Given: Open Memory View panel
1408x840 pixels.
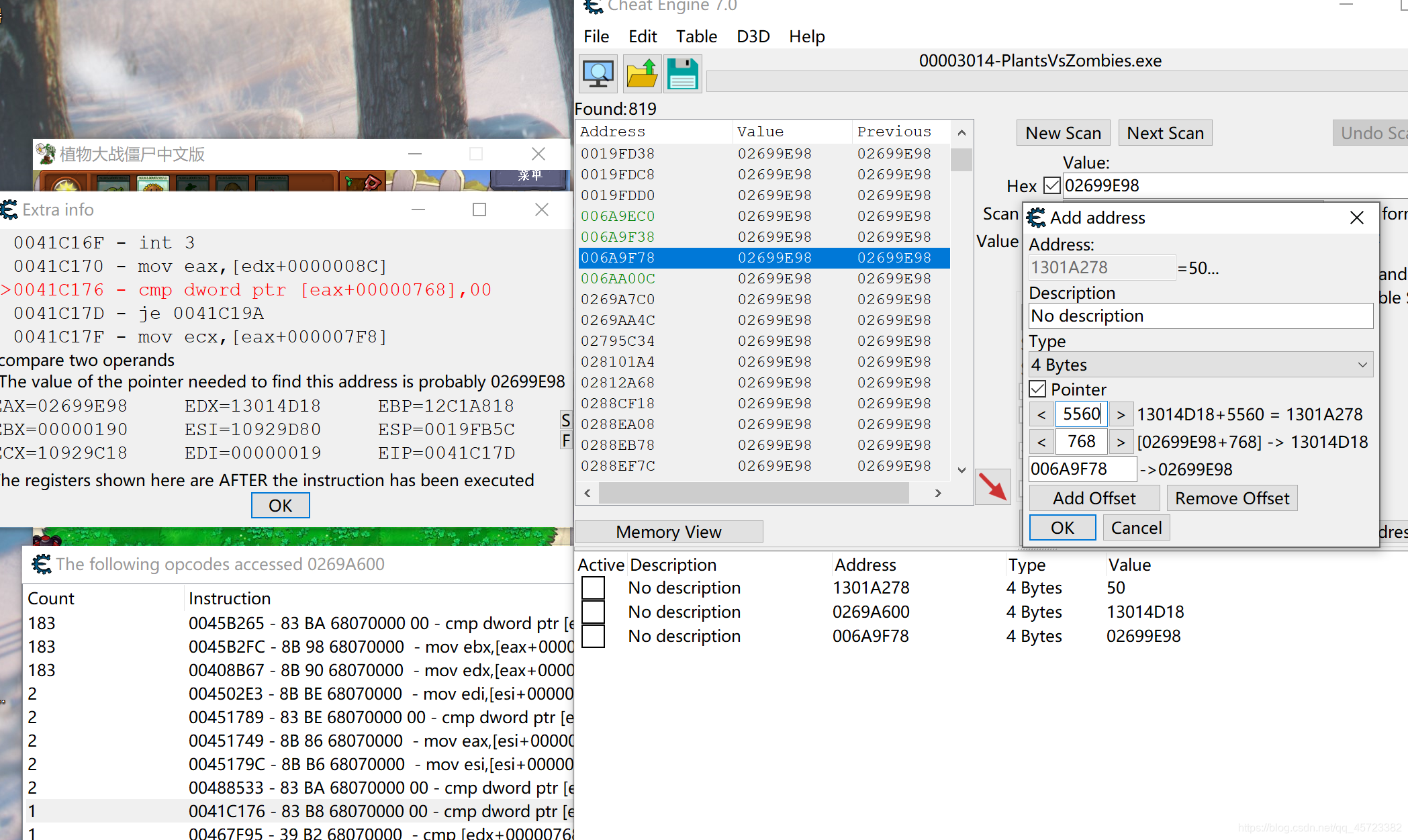Looking at the screenshot, I should coord(669,531).
